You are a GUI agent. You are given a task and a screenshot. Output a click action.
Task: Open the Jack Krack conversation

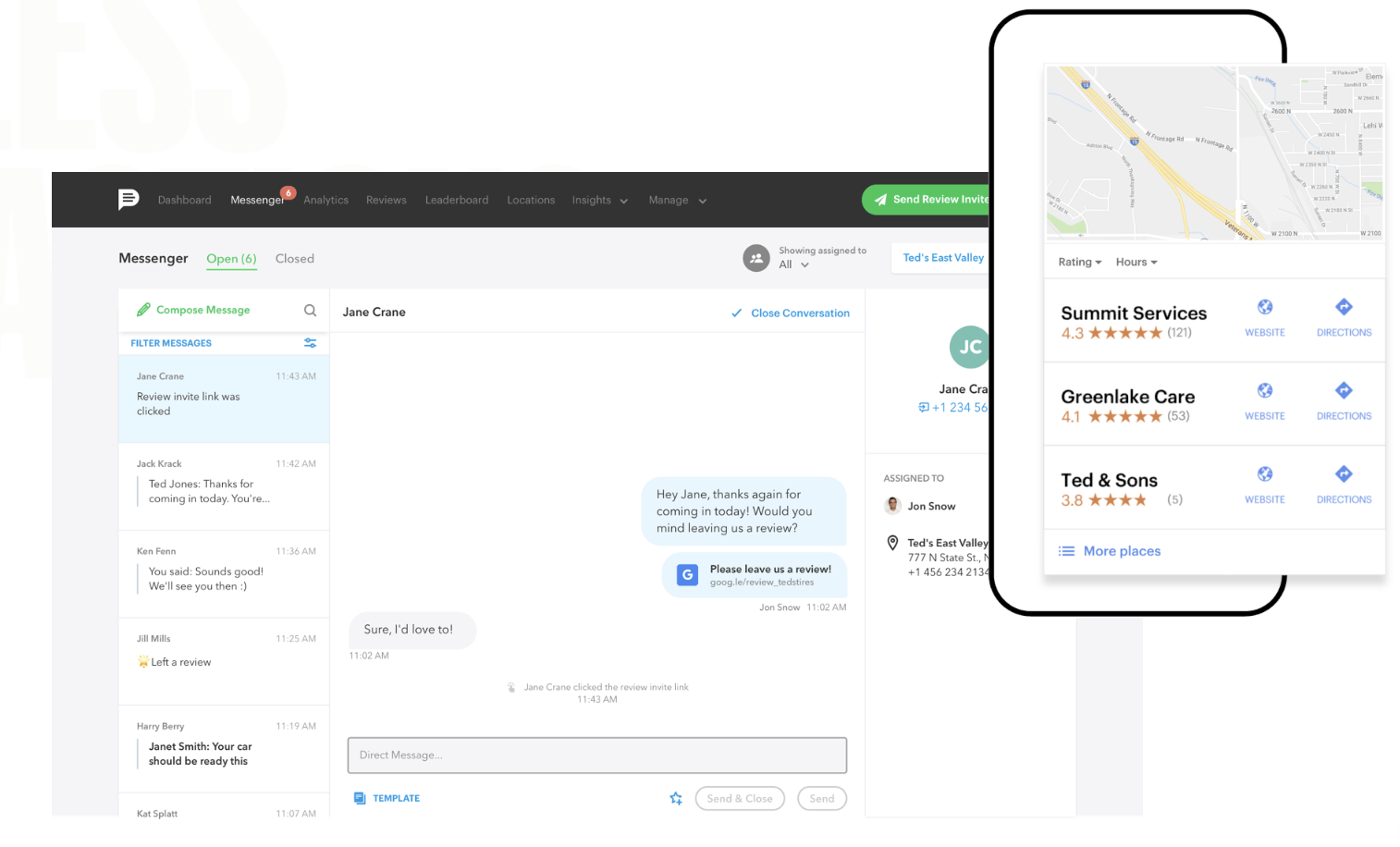(x=224, y=483)
